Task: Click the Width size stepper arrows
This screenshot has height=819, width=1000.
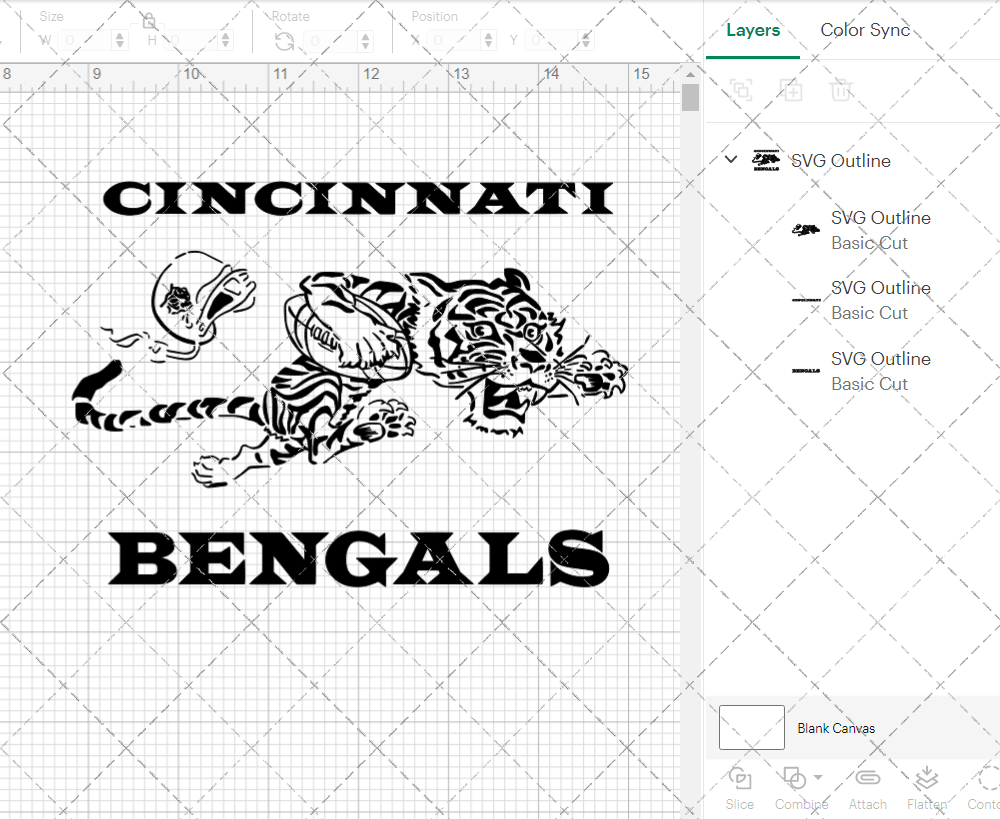Action: pos(120,41)
